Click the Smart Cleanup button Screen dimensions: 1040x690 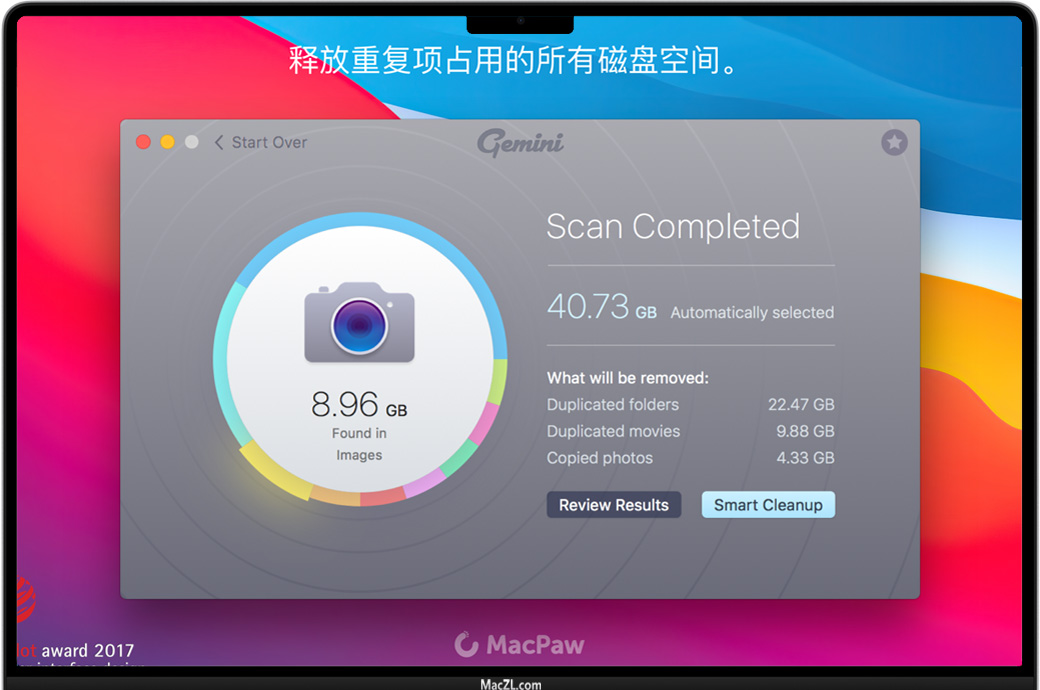(768, 505)
